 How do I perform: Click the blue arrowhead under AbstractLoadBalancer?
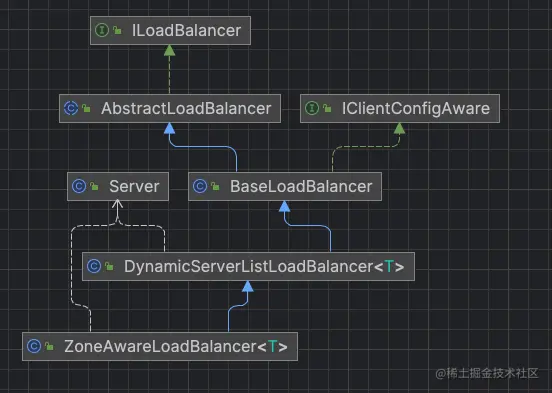pyautogui.click(x=169, y=128)
